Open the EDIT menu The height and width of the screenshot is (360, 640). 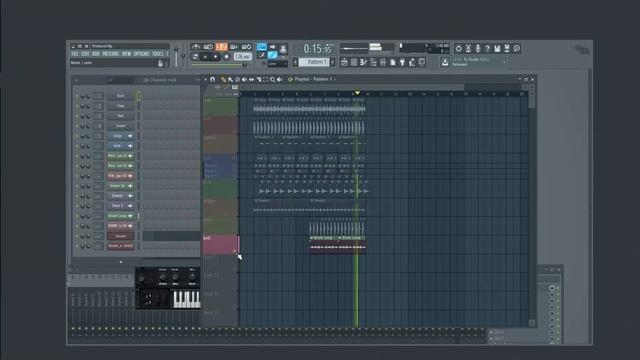[85, 54]
